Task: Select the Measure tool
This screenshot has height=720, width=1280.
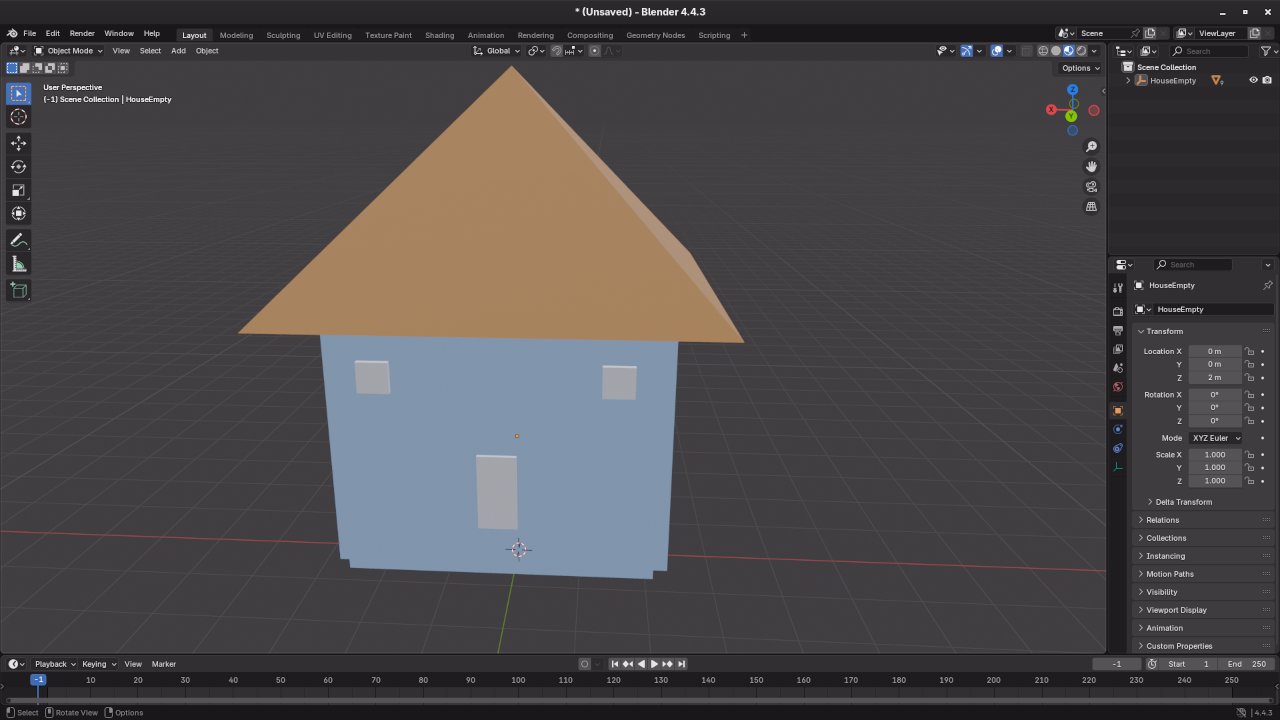Action: 18,264
